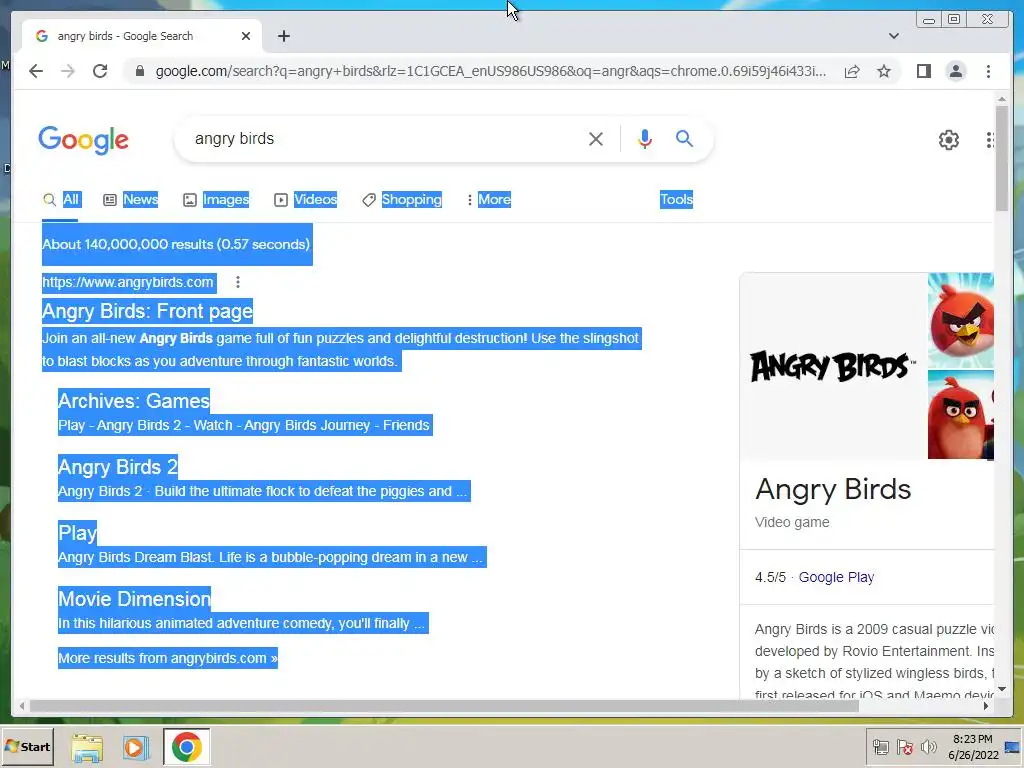The image size is (1024, 768).
Task: Open the Archives: Games sitelink
Action: [x=134, y=400]
